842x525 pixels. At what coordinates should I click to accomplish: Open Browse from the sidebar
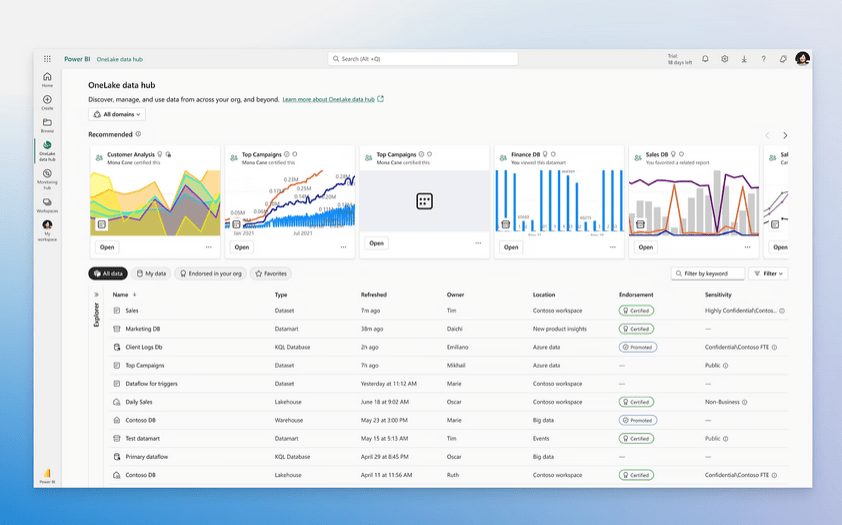(47, 125)
